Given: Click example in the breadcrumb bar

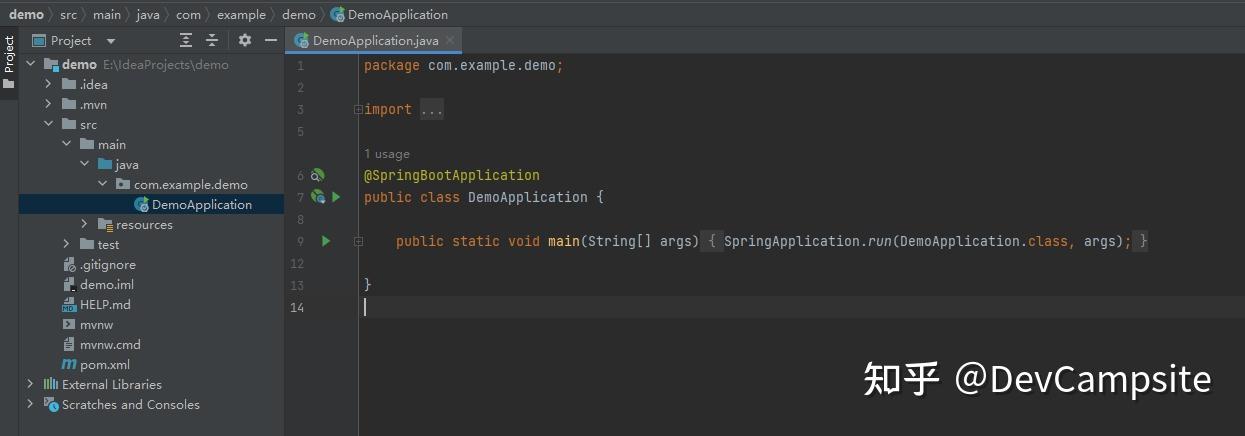Looking at the screenshot, I should tap(241, 14).
